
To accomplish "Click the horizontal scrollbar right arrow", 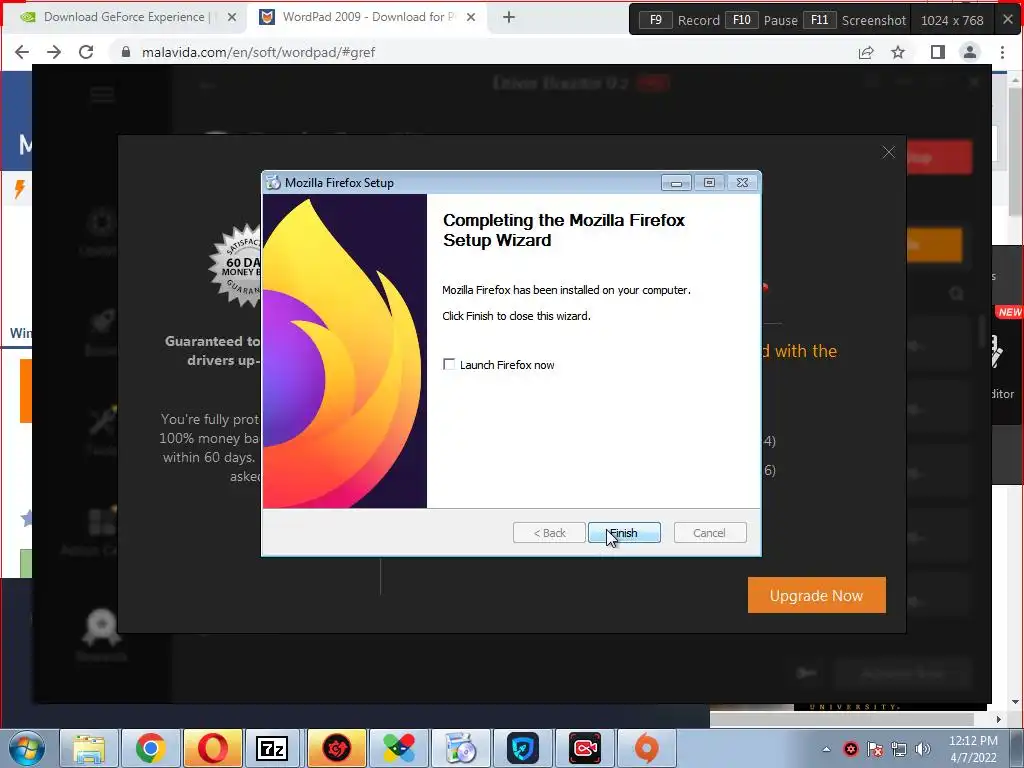I will click(x=999, y=719).
